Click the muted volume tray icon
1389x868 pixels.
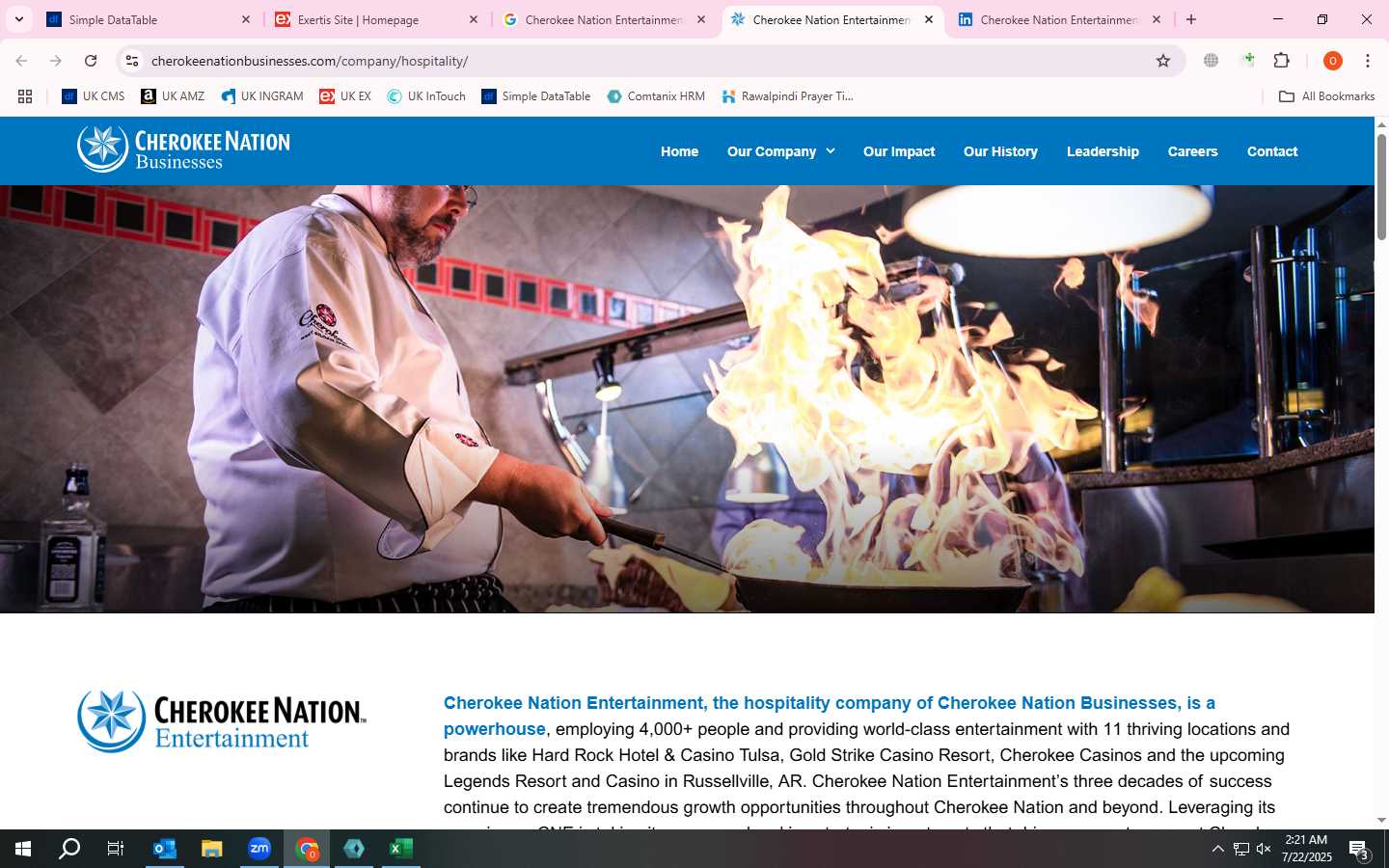[1264, 849]
